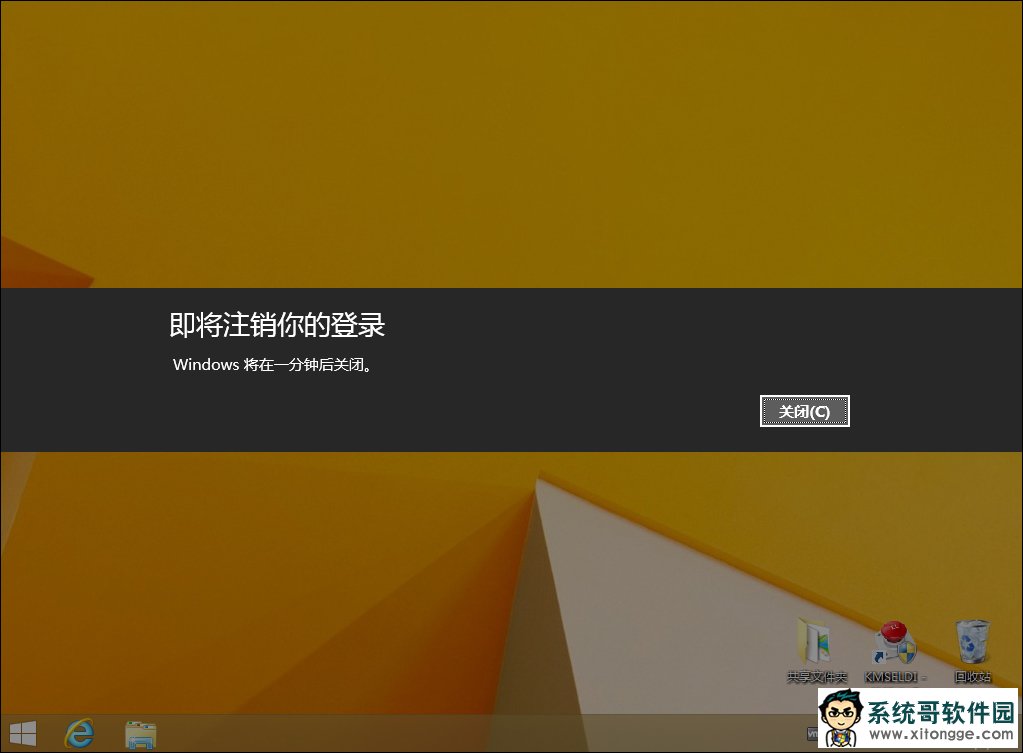The image size is (1023, 753).
Task: Select the Recycle Bin icon on desktop
Action: point(972,640)
